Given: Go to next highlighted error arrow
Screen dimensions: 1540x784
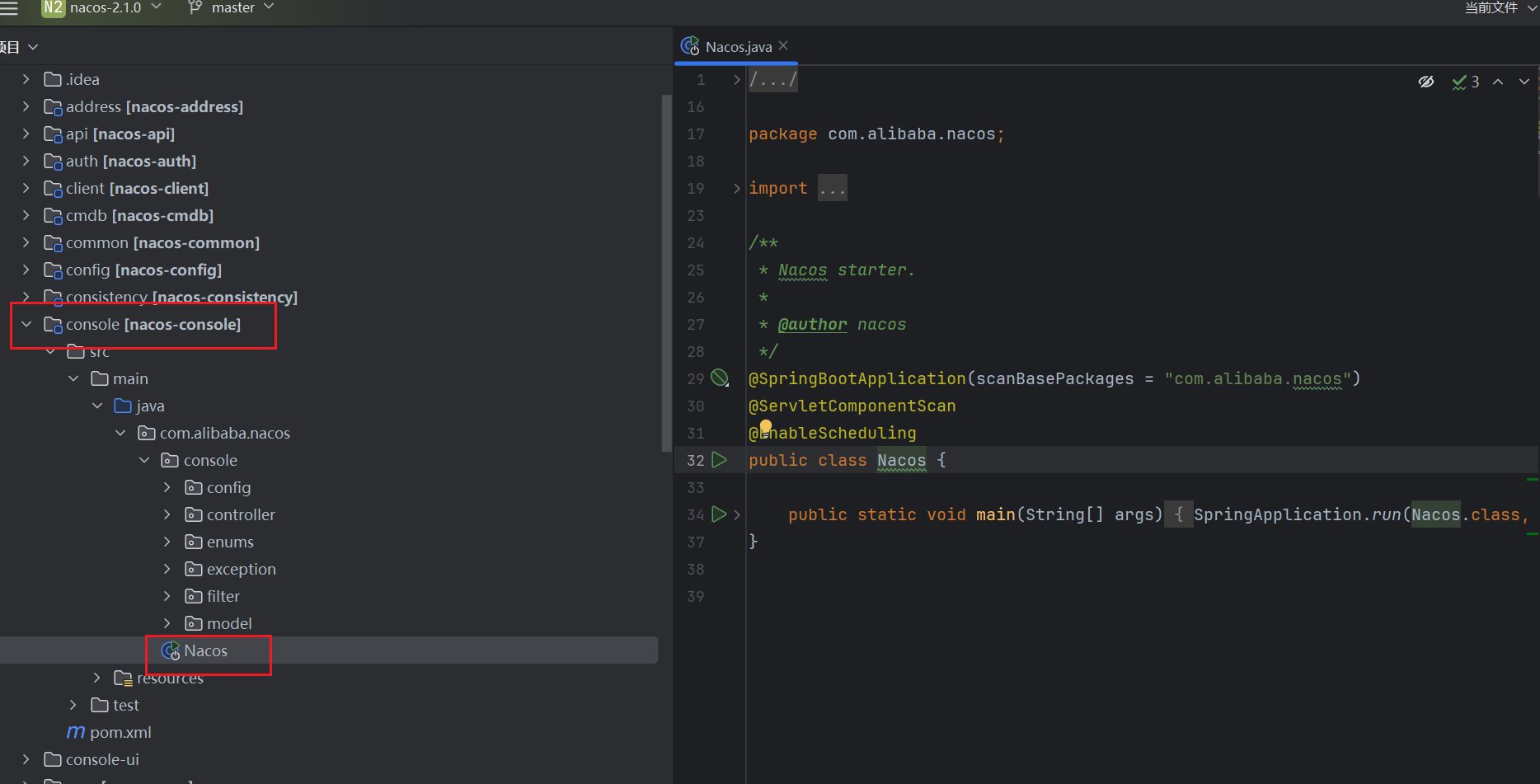Looking at the screenshot, I should point(1524,82).
